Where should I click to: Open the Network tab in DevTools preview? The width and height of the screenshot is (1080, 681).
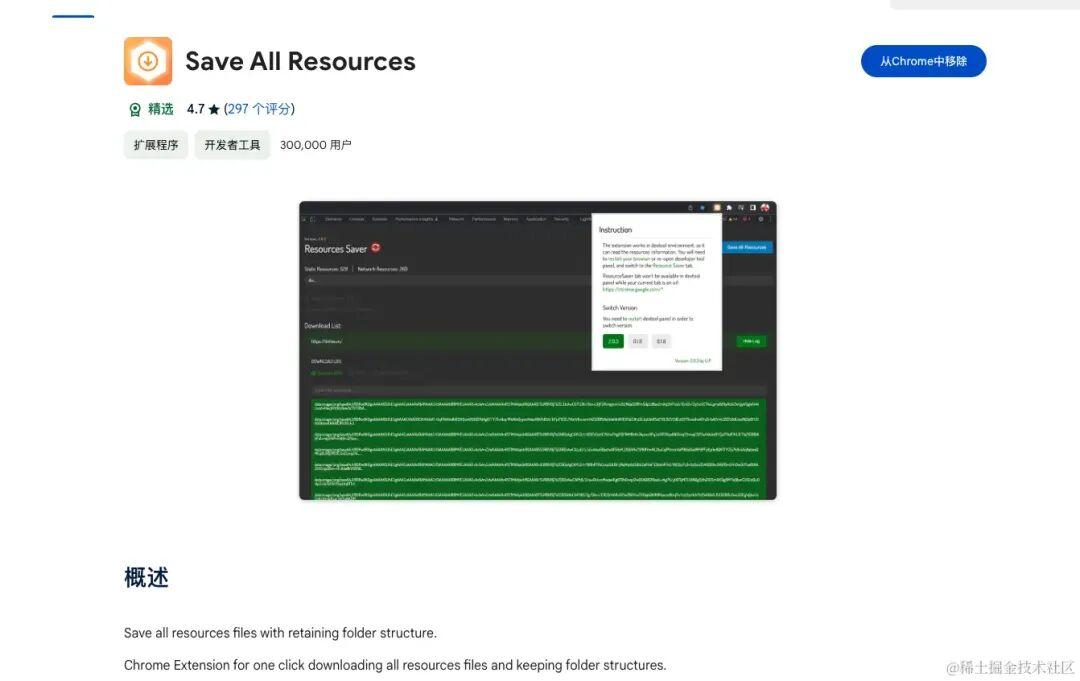click(x=456, y=219)
